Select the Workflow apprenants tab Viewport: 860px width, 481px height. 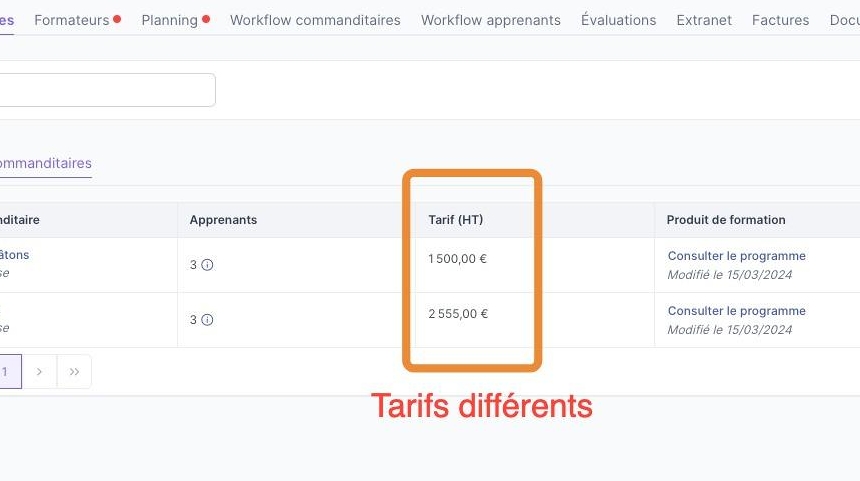[x=490, y=20]
